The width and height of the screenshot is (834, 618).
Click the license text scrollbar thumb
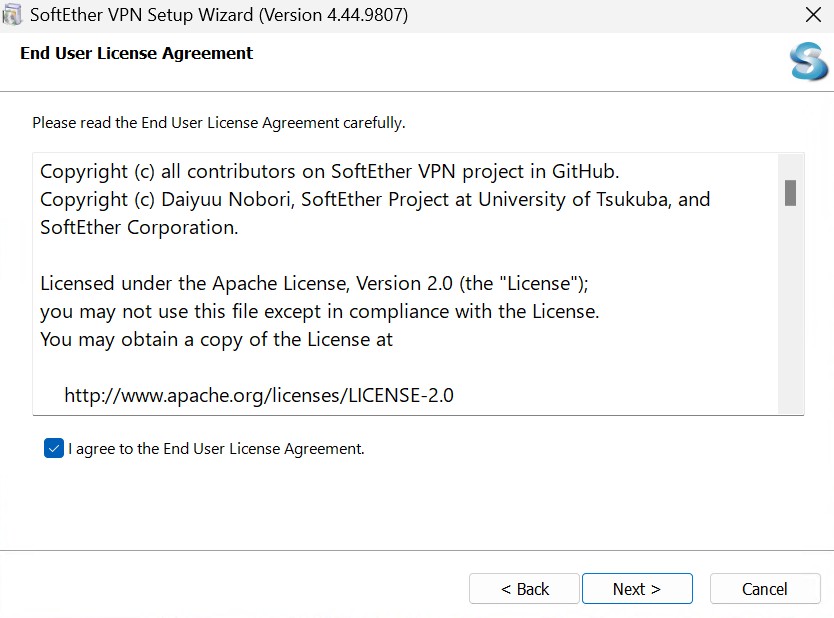790,192
